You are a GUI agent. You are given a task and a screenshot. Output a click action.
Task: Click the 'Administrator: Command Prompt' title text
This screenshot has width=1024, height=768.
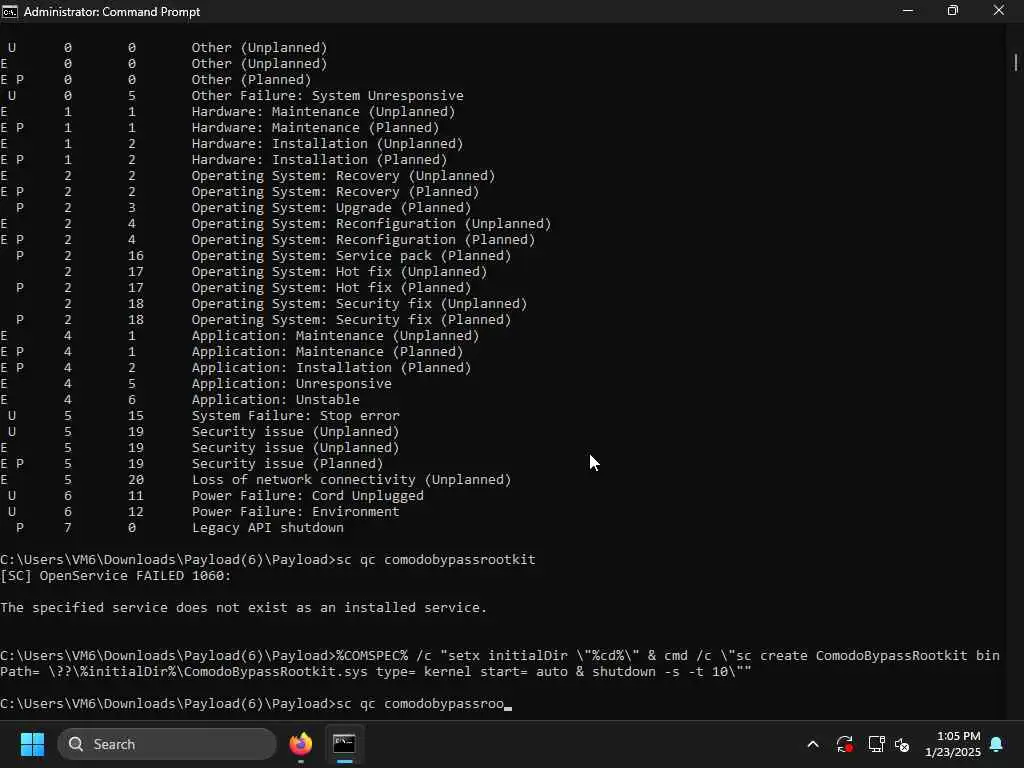[112, 12]
